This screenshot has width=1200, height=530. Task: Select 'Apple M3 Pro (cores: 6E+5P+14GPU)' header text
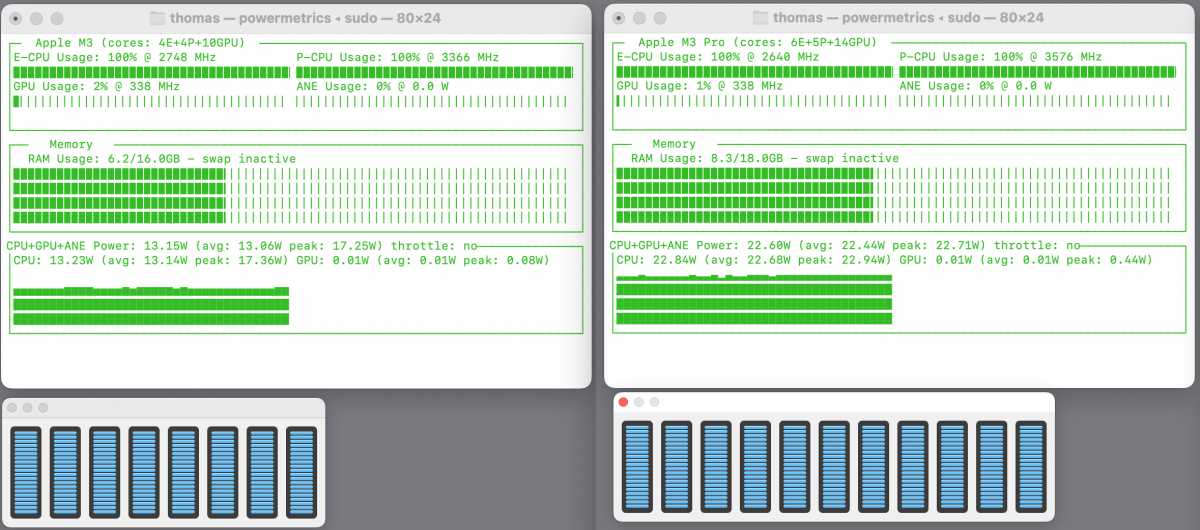click(x=757, y=43)
